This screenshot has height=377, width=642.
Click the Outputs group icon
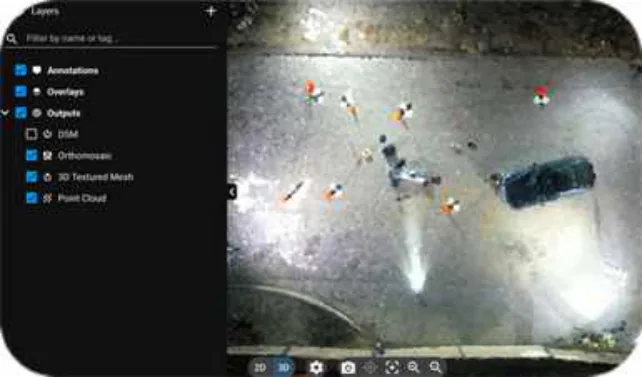coord(37,113)
